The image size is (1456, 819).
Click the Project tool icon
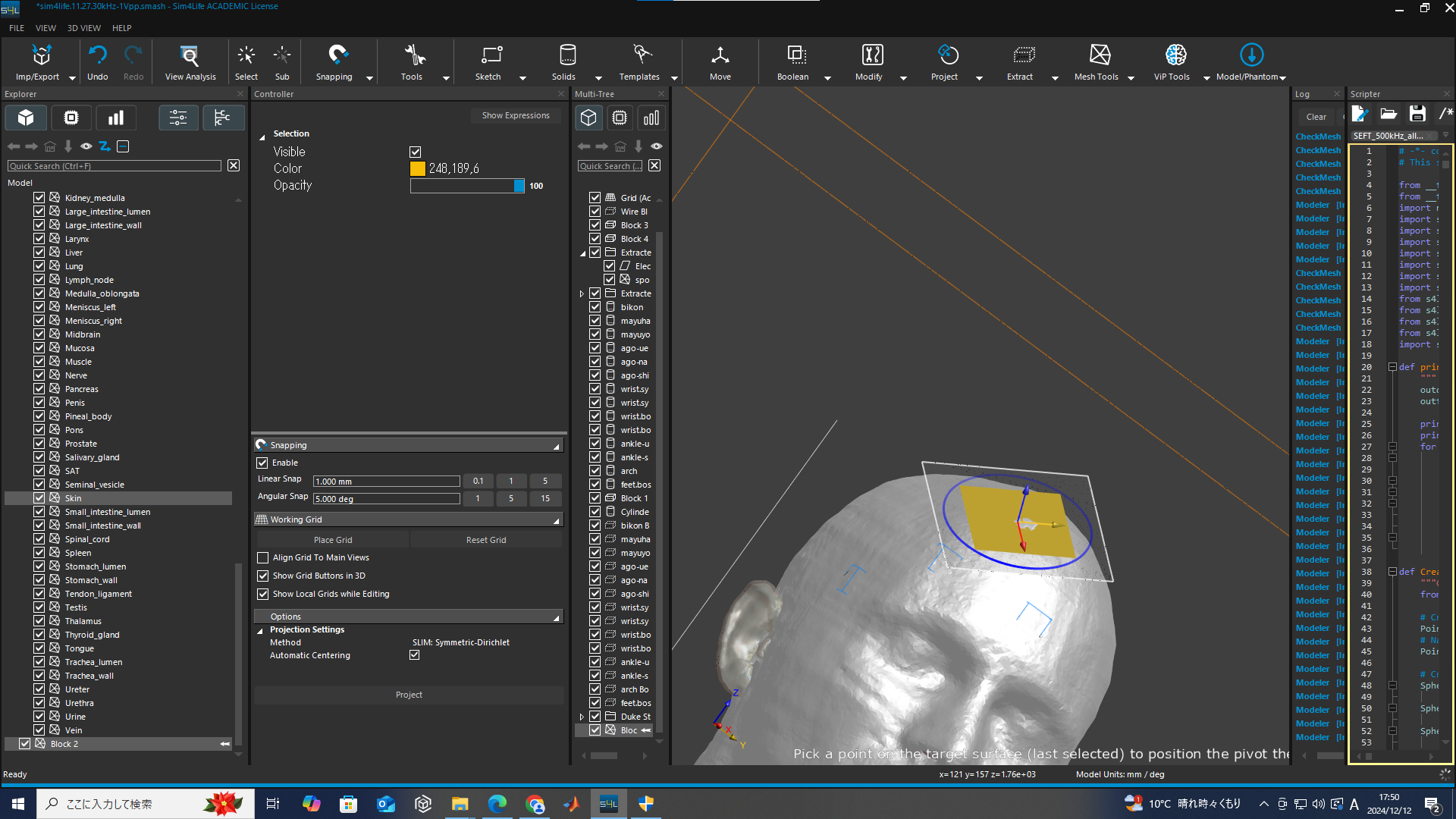(x=948, y=55)
